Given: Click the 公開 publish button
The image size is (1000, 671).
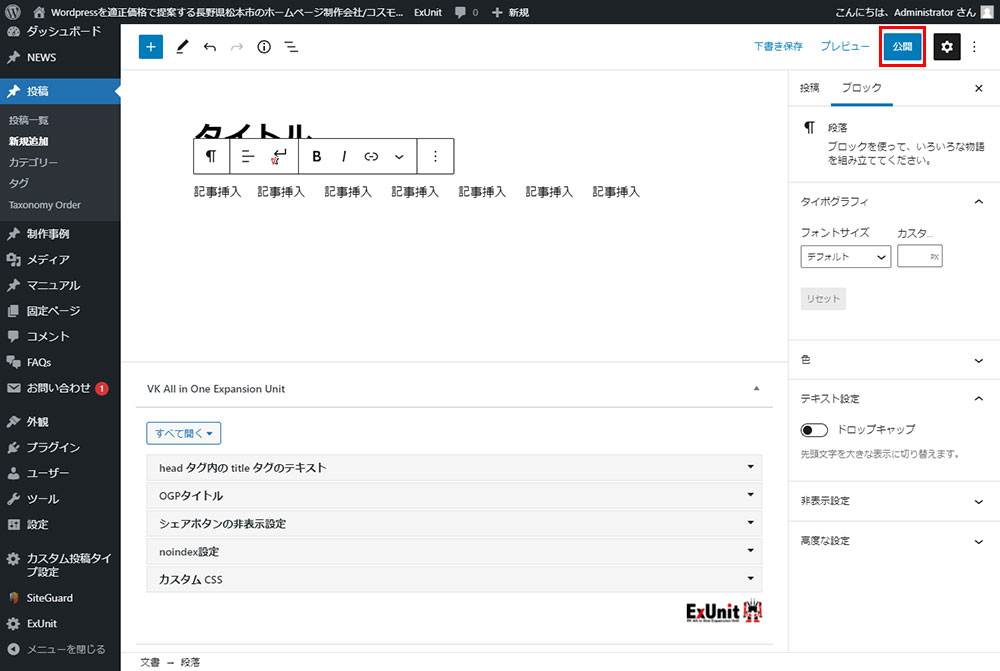Looking at the screenshot, I should [x=902, y=47].
